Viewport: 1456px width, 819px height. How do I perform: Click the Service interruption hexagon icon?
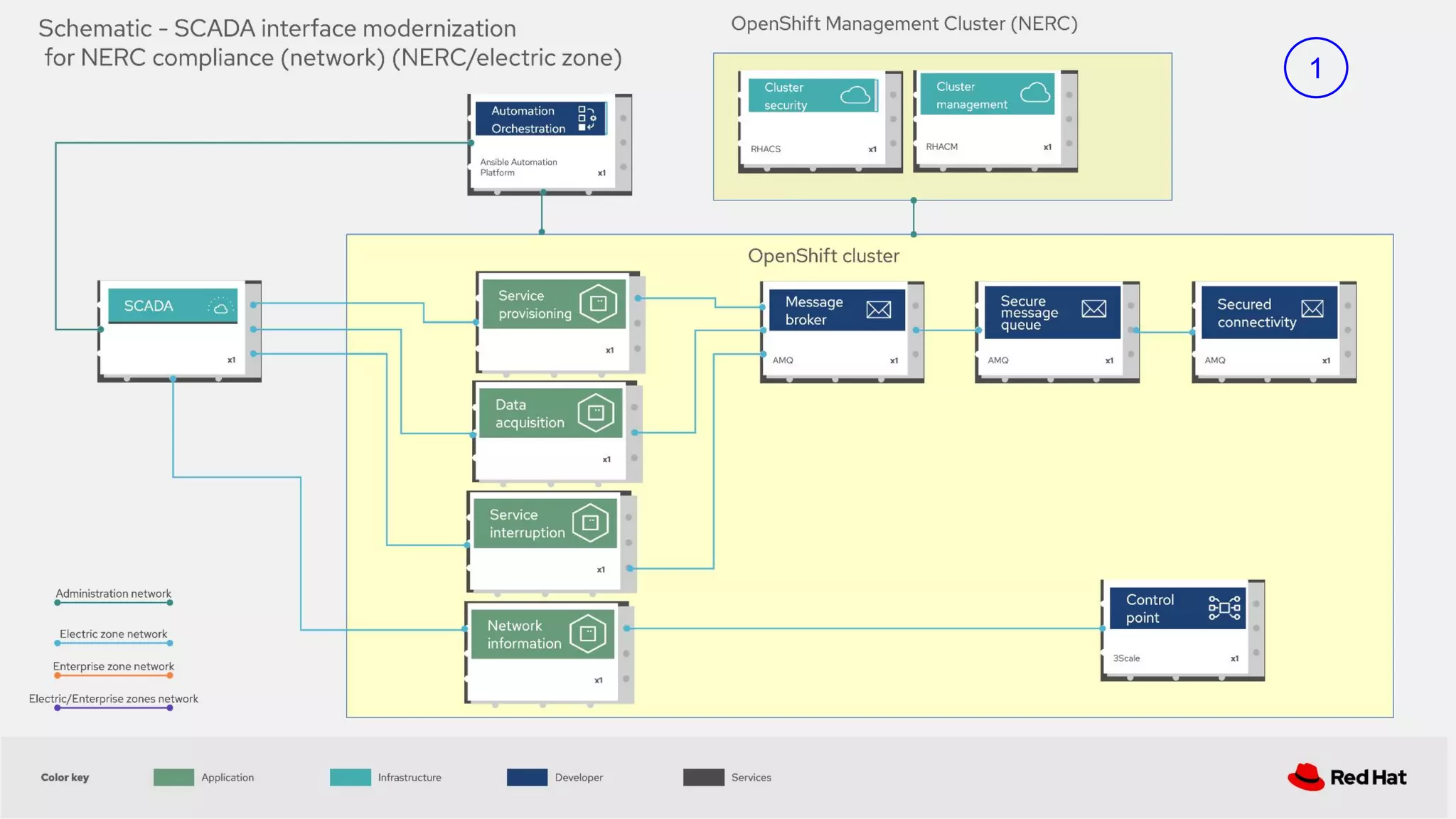[590, 523]
